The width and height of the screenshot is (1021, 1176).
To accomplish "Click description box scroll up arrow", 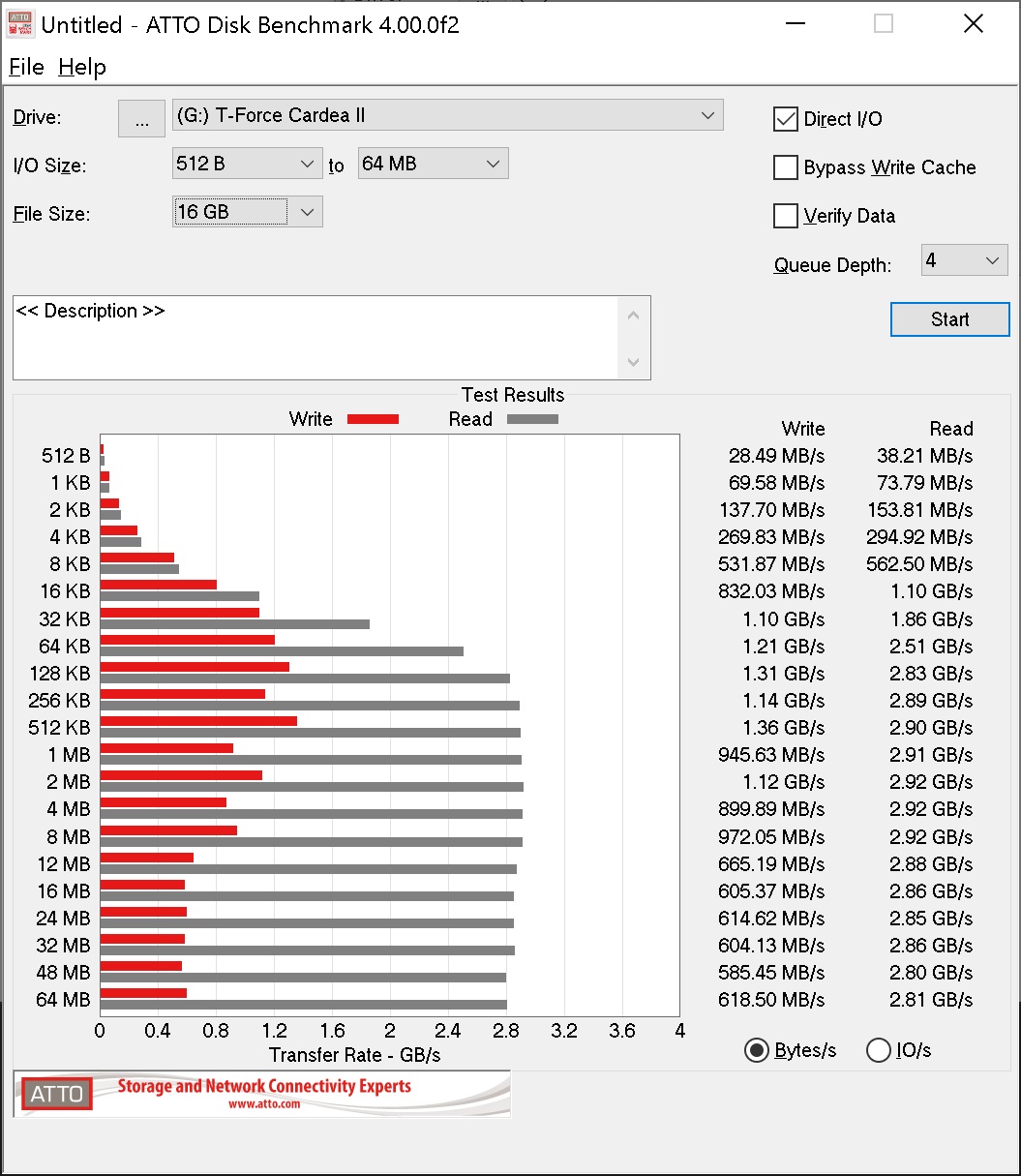I will pyautogui.click(x=634, y=315).
